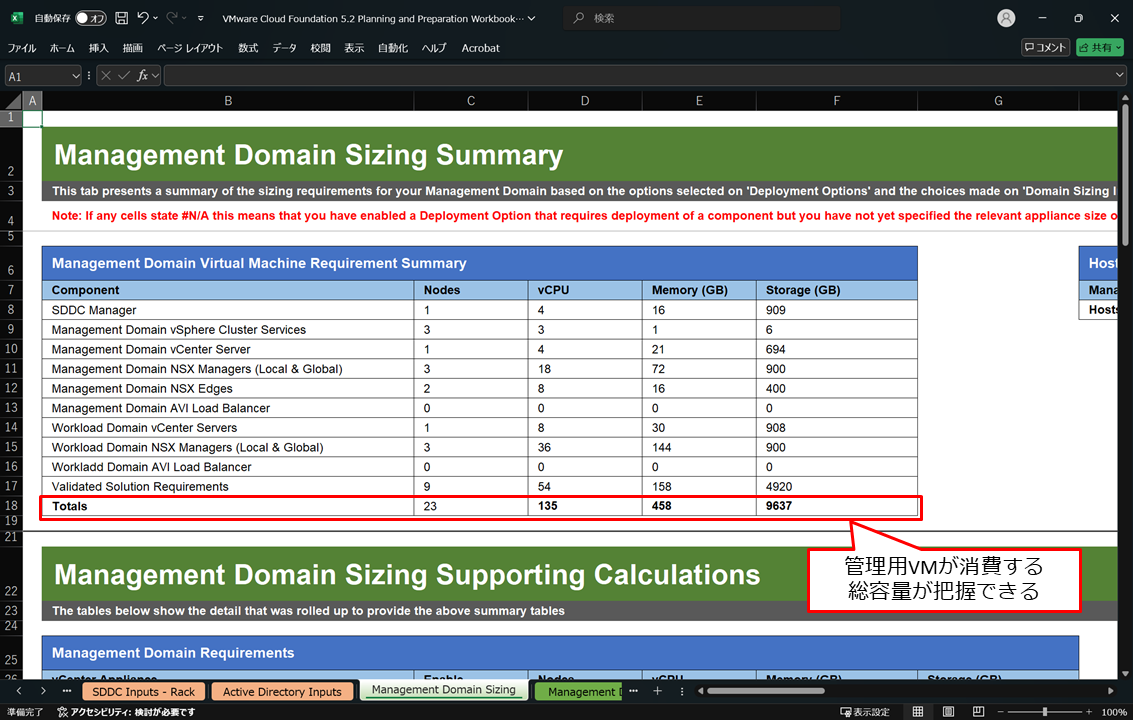Click the search box in title bar
This screenshot has height=720, width=1133.
tap(701, 18)
